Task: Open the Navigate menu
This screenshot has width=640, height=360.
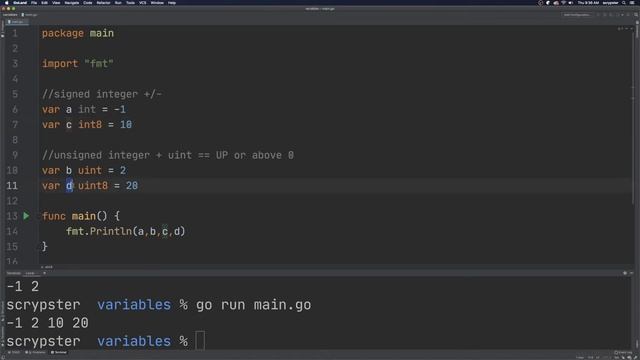Action: point(72,3)
